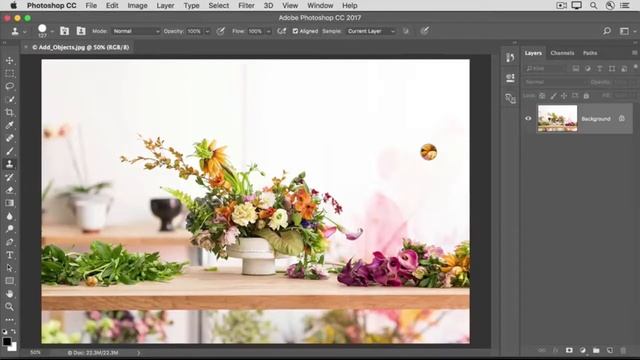The image size is (640, 360).
Task: Create a new group folder
Action: tap(596, 350)
